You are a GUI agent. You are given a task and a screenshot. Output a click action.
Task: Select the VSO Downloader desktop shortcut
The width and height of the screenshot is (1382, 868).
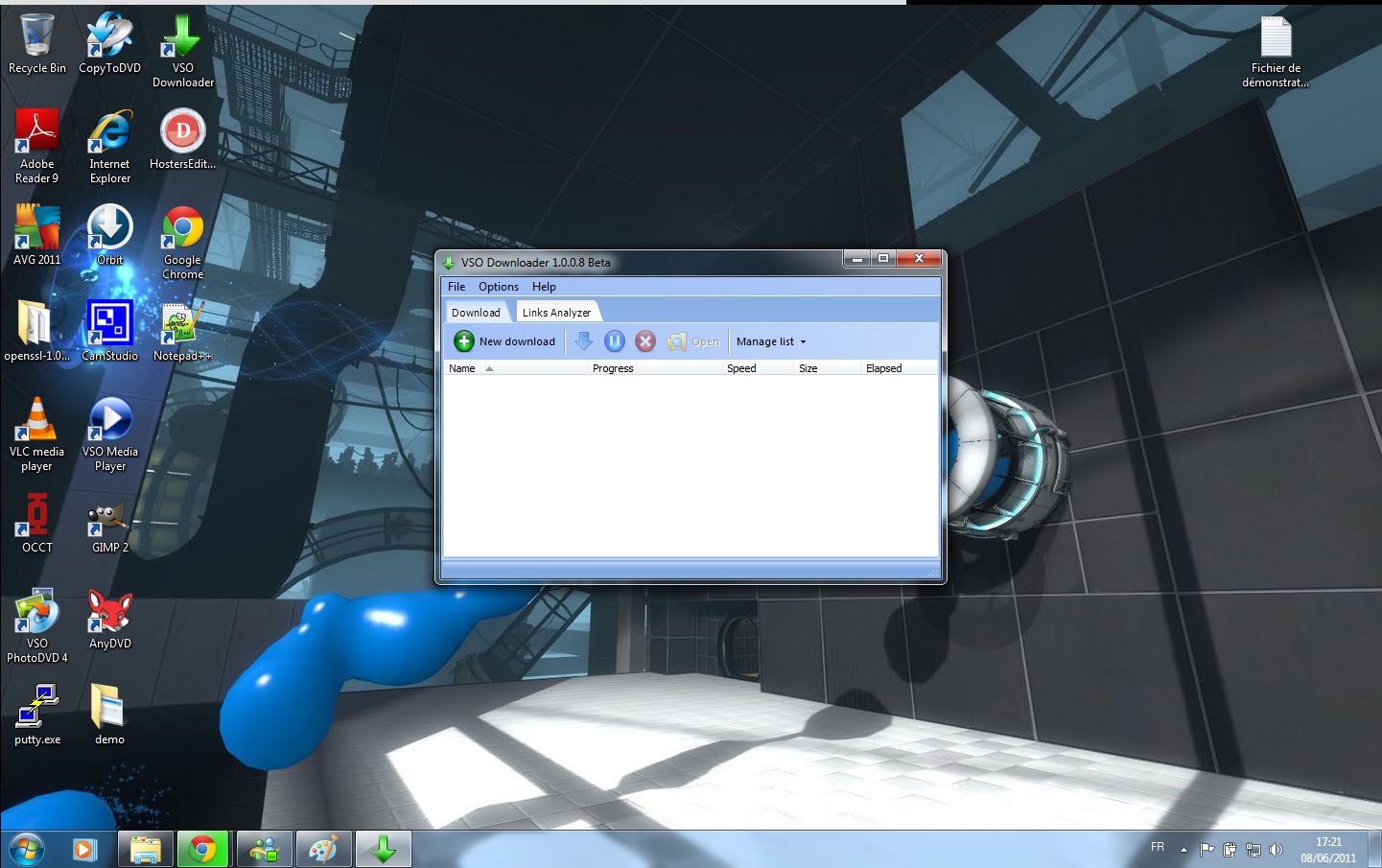coord(182,51)
